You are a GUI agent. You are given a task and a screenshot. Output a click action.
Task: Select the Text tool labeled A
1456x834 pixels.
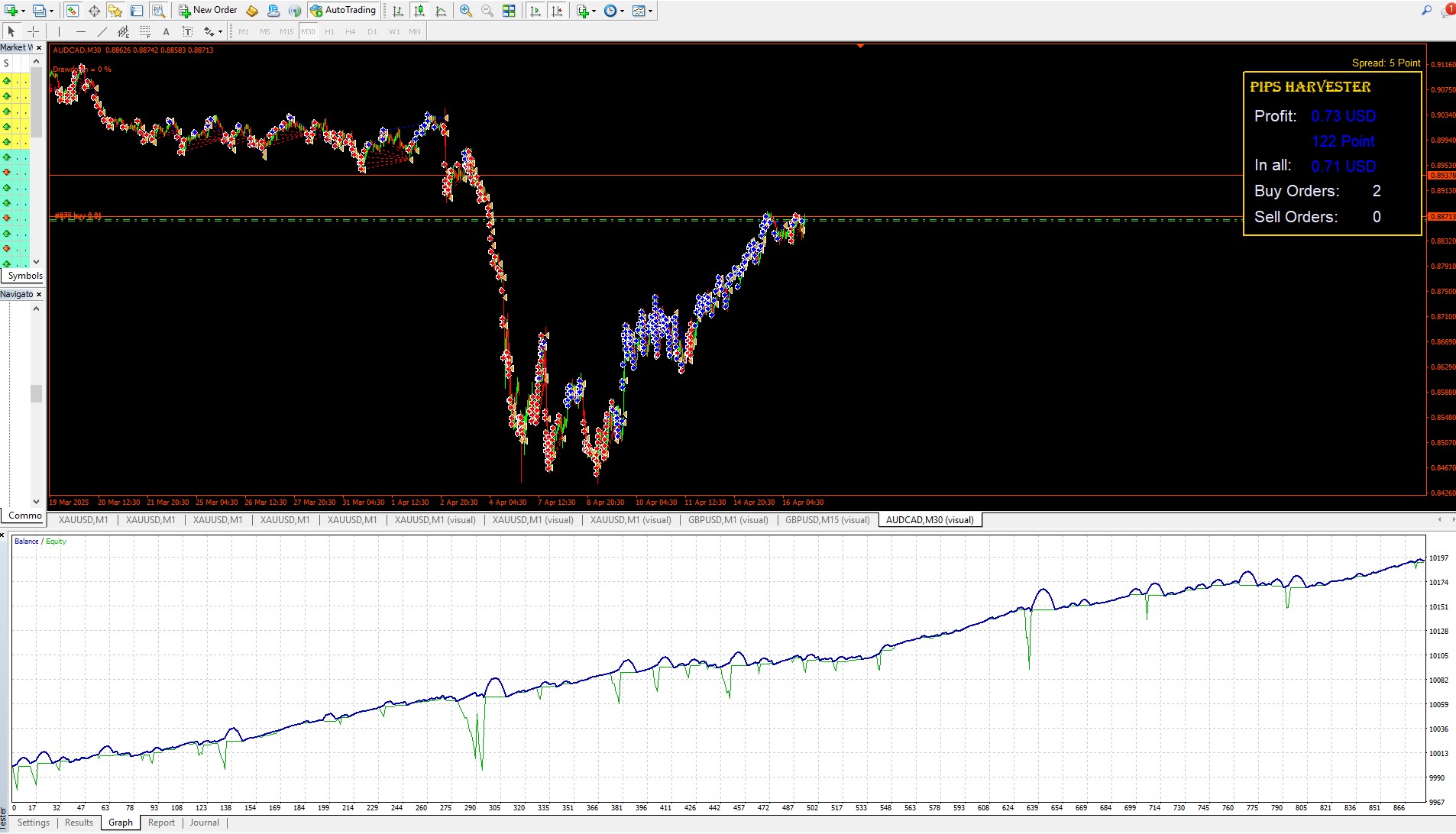(x=166, y=31)
